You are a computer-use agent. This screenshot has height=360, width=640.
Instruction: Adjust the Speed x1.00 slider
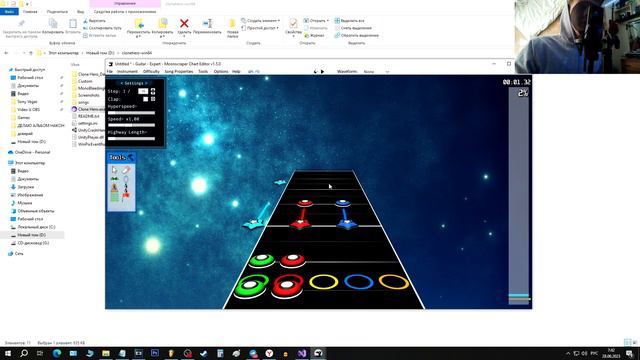131,125
